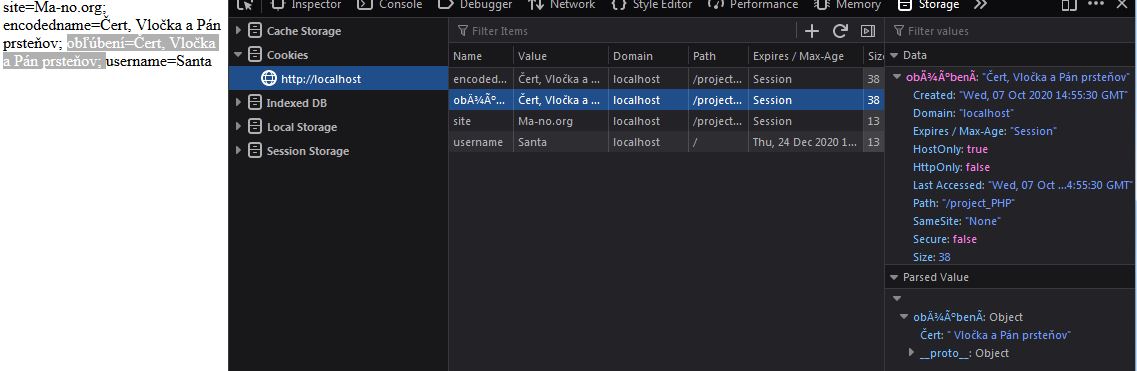Select the Storage tab
The image size is (1137, 371).
(x=929, y=4)
